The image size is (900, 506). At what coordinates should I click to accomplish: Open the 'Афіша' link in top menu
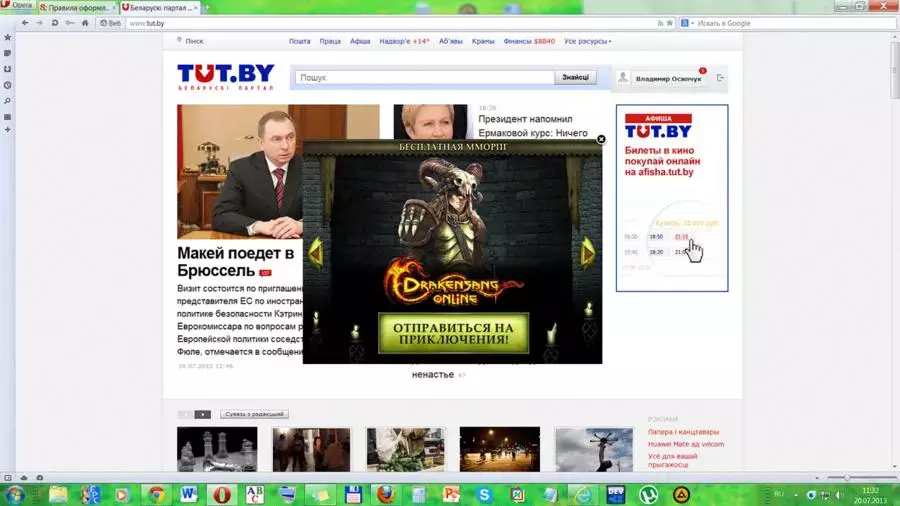(x=360, y=41)
